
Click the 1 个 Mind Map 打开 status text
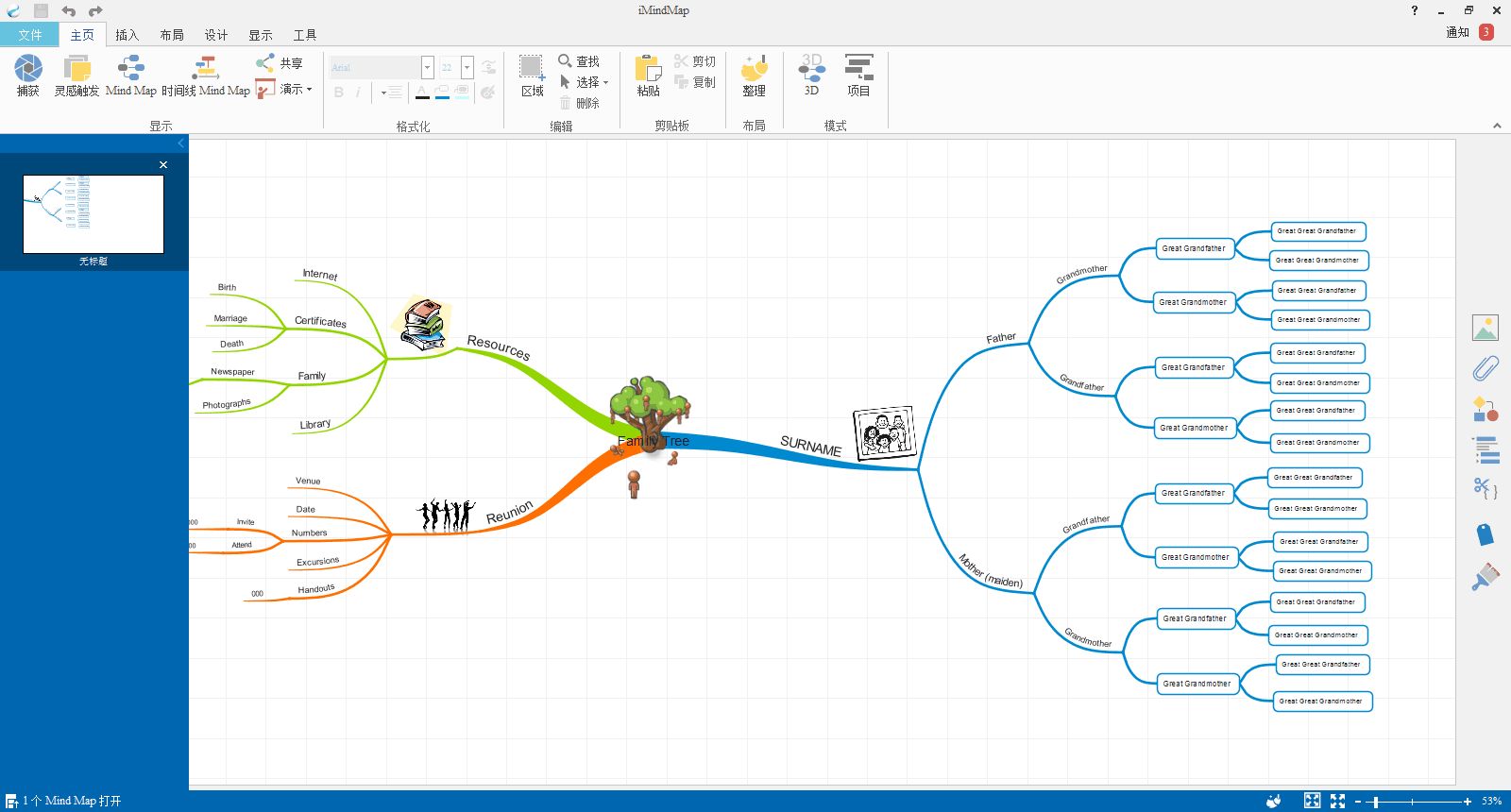(x=72, y=801)
